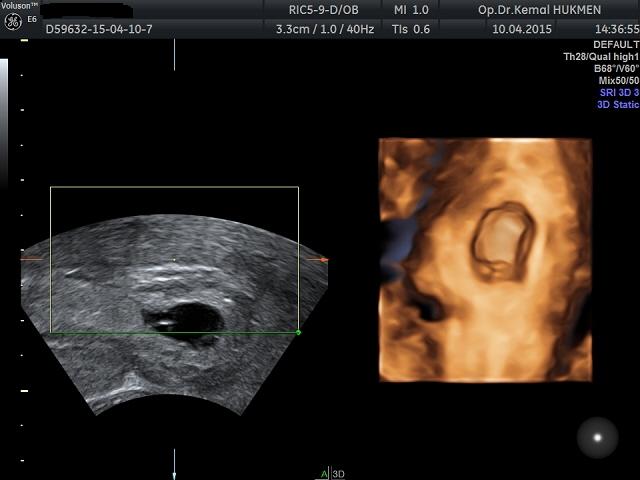This screenshot has width=640, height=480.
Task: Select the 3D view indicator
Action: (338, 474)
